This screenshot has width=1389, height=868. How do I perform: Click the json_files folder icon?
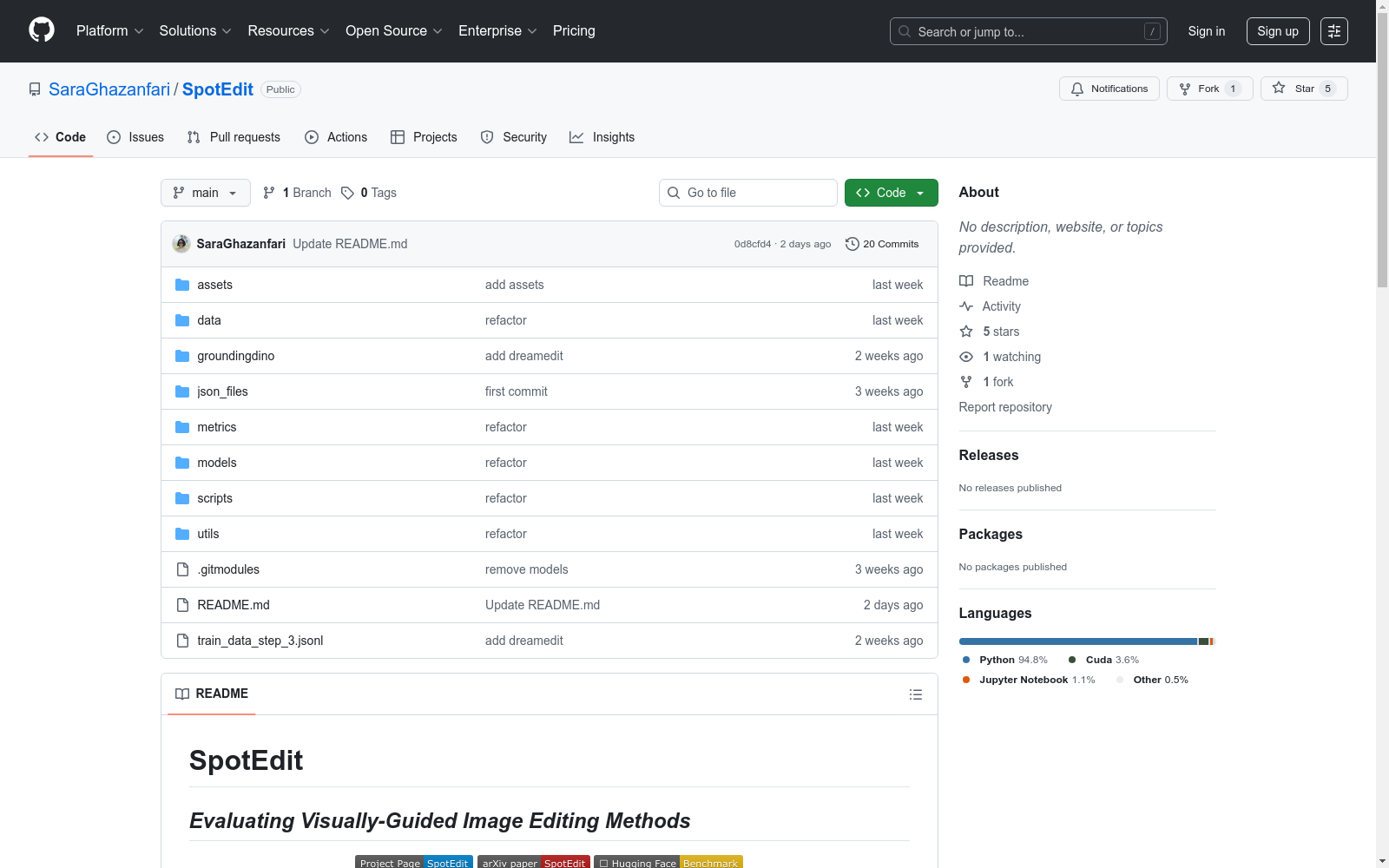(x=182, y=391)
